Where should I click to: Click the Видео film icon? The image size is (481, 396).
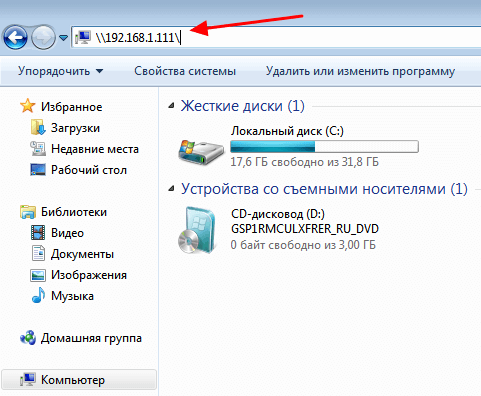point(38,232)
